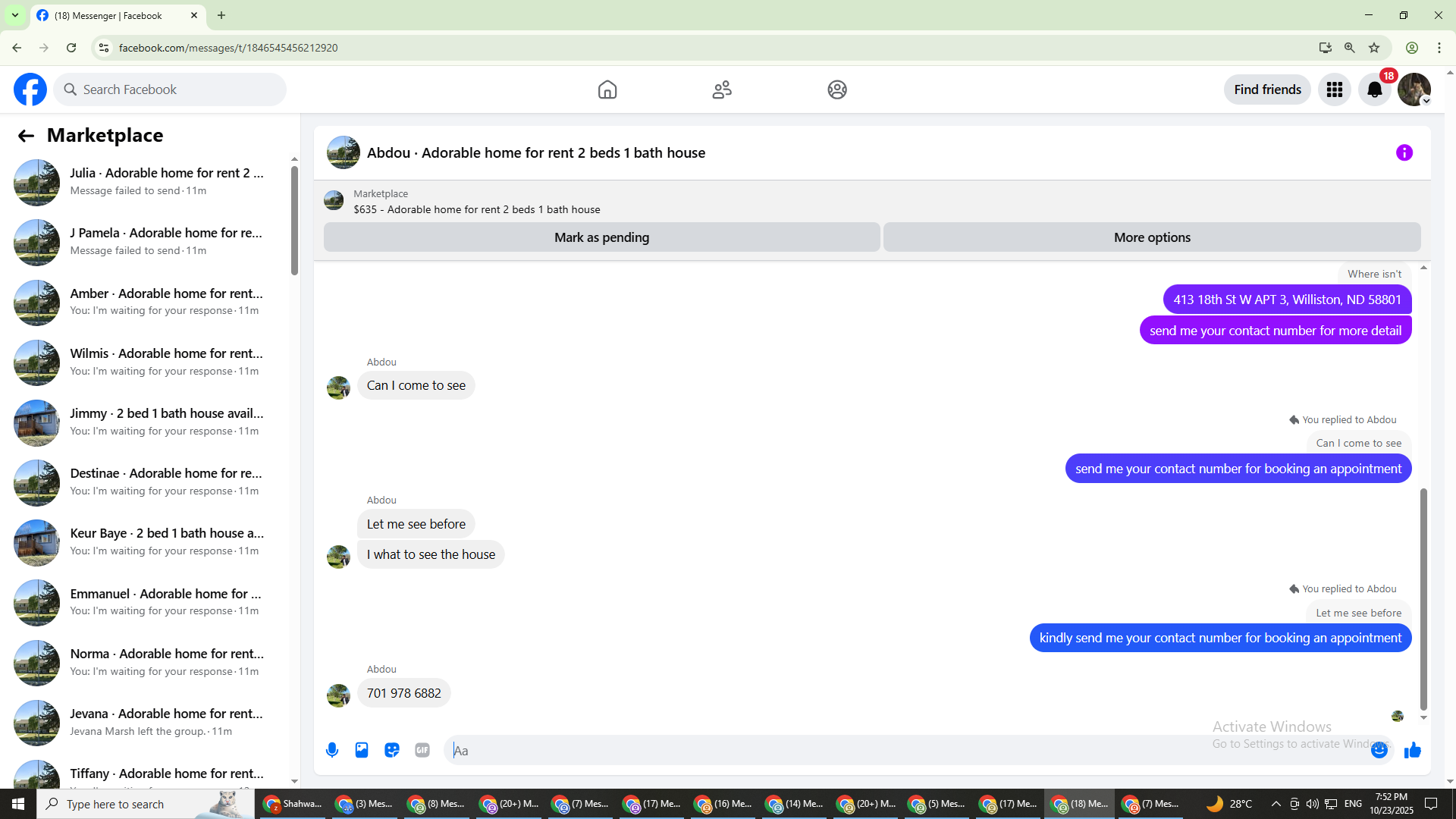Mark the listing as pending
Screen dimensions: 1456x819
601,237
